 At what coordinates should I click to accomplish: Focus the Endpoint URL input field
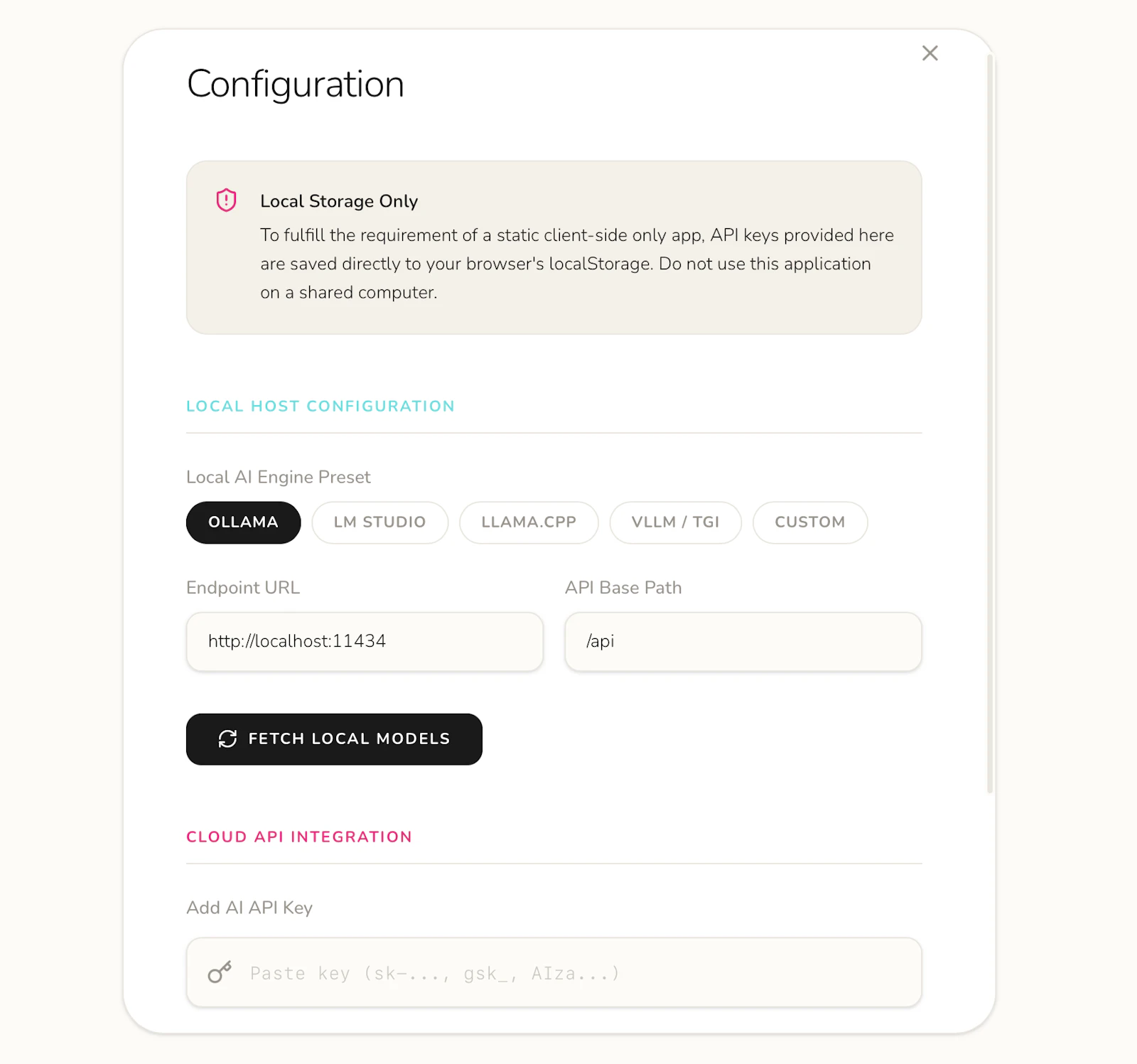365,641
